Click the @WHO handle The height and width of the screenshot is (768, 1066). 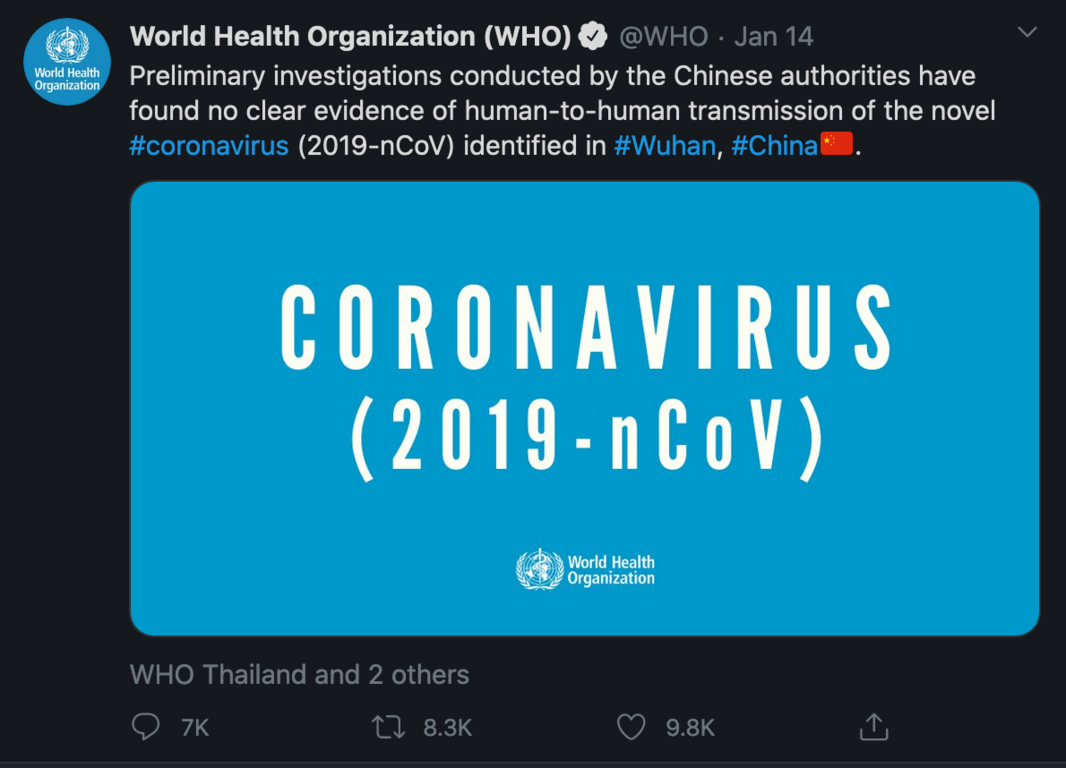click(x=663, y=37)
